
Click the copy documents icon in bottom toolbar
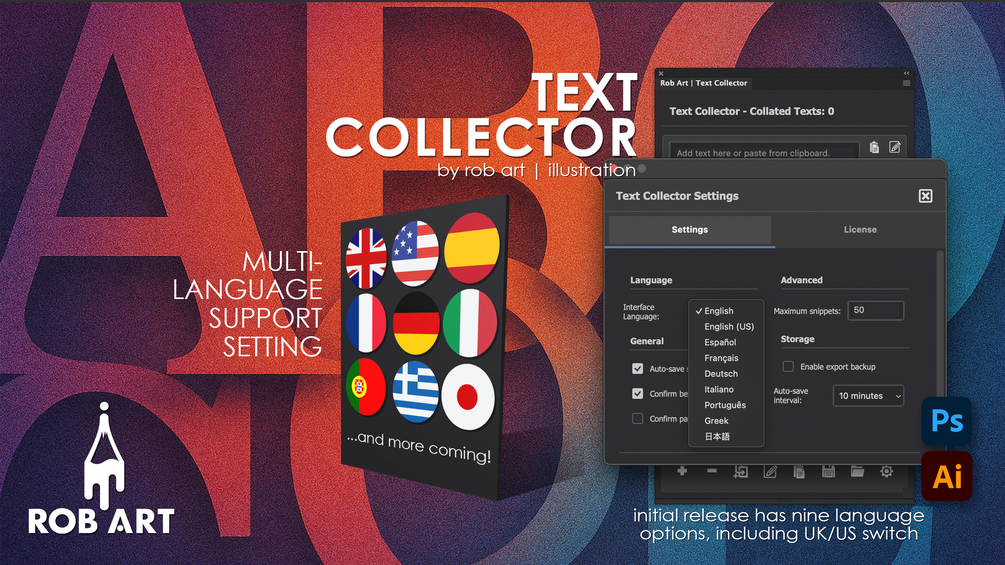pos(799,471)
